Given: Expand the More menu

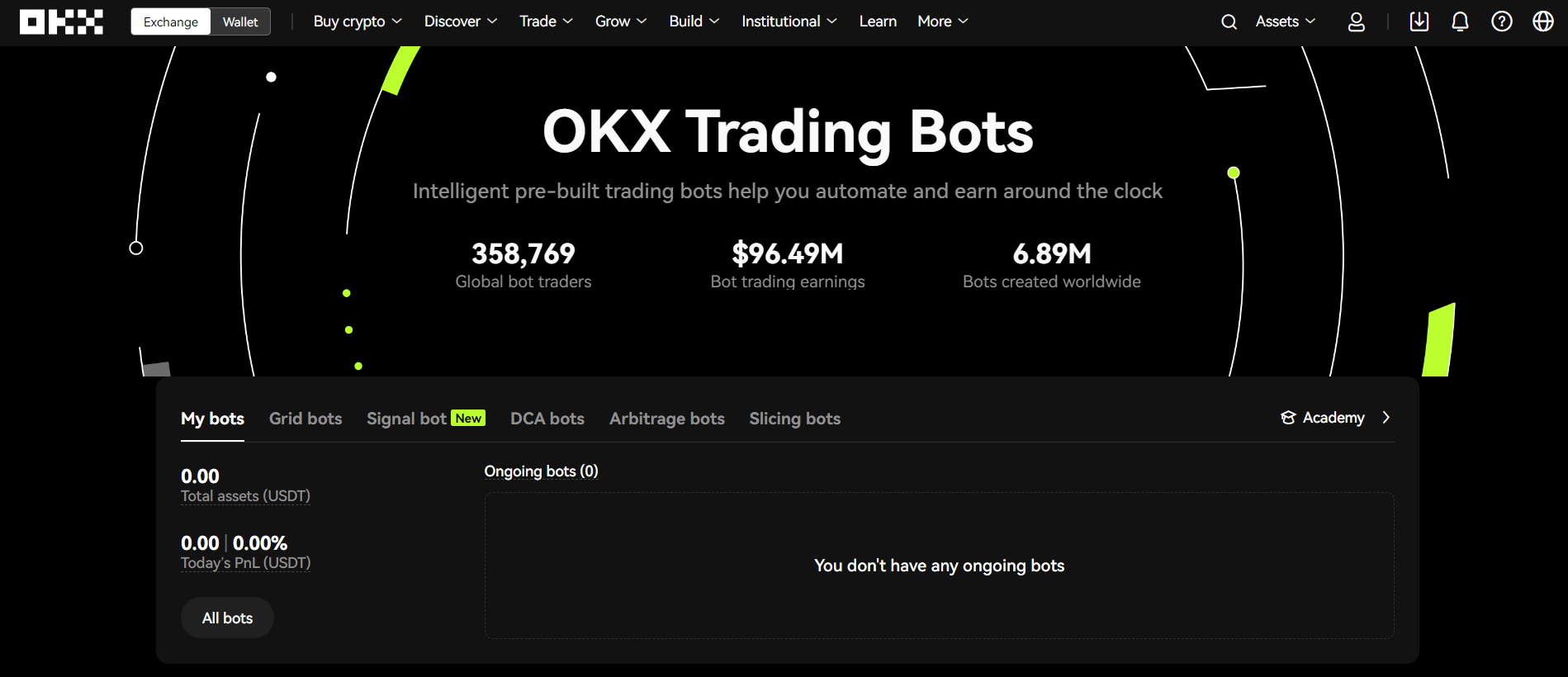Looking at the screenshot, I should (943, 21).
